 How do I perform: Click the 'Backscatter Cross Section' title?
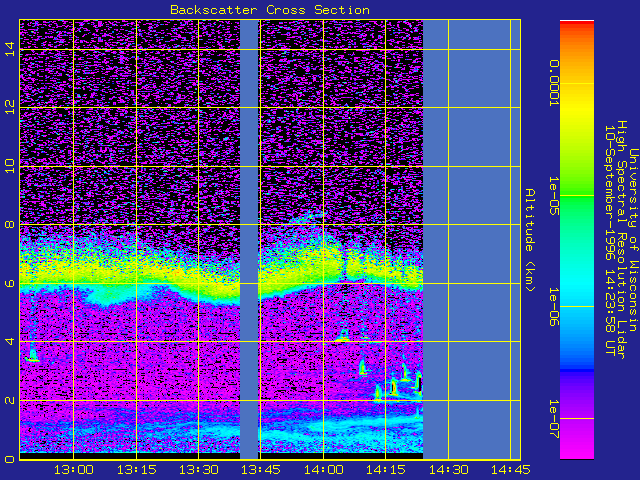coord(270,10)
